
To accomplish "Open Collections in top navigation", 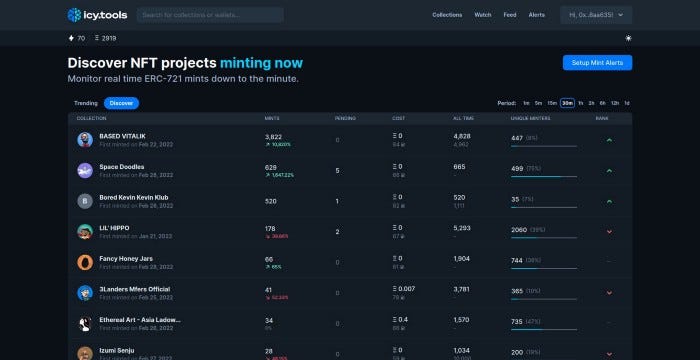I will tap(447, 15).
